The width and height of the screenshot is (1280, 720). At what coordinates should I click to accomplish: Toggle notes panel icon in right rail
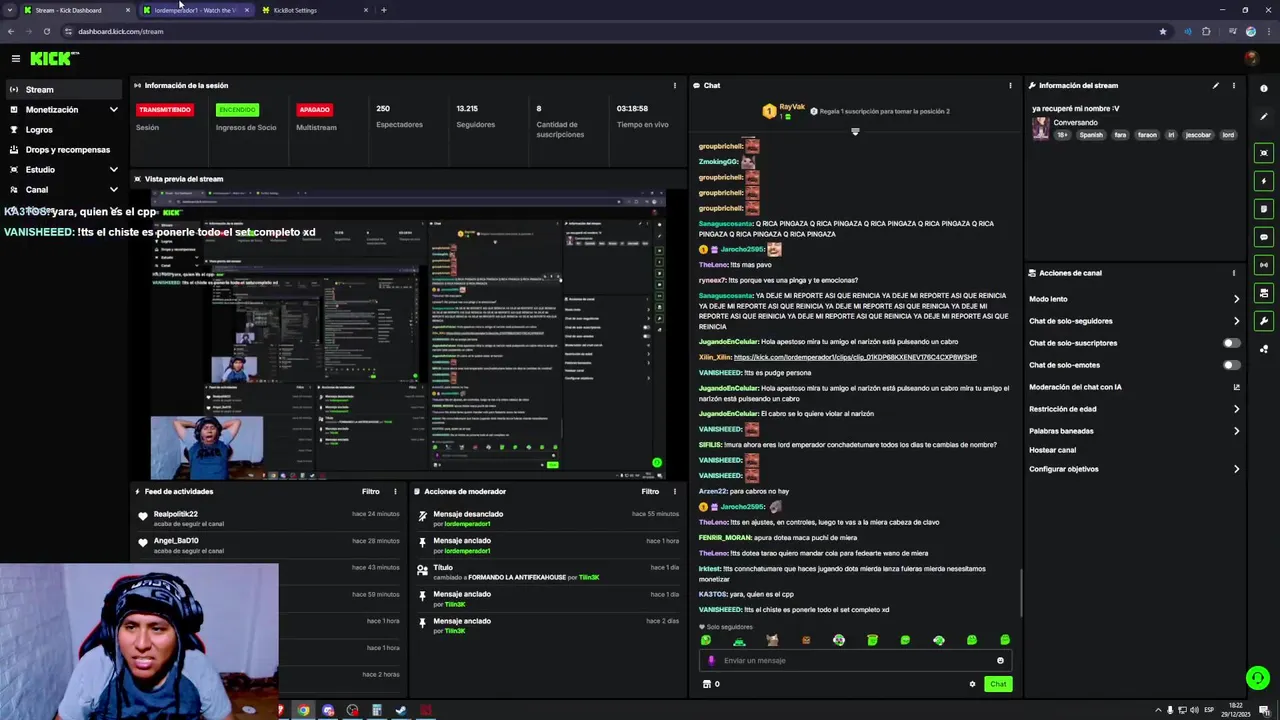tap(1264, 209)
